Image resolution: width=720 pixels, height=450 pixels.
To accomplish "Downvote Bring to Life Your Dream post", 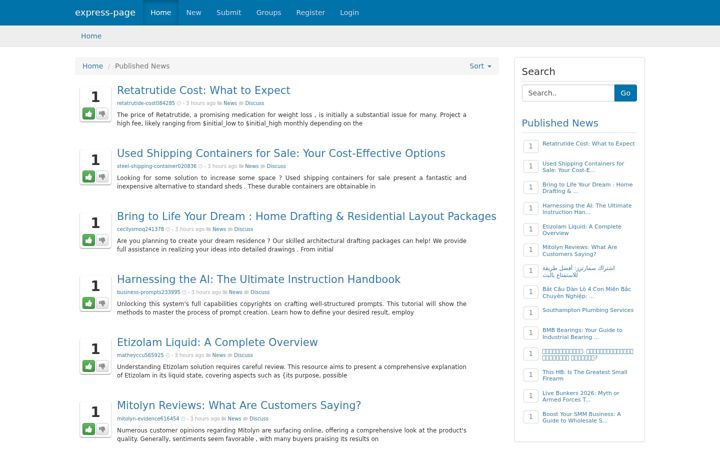I will (x=102, y=240).
